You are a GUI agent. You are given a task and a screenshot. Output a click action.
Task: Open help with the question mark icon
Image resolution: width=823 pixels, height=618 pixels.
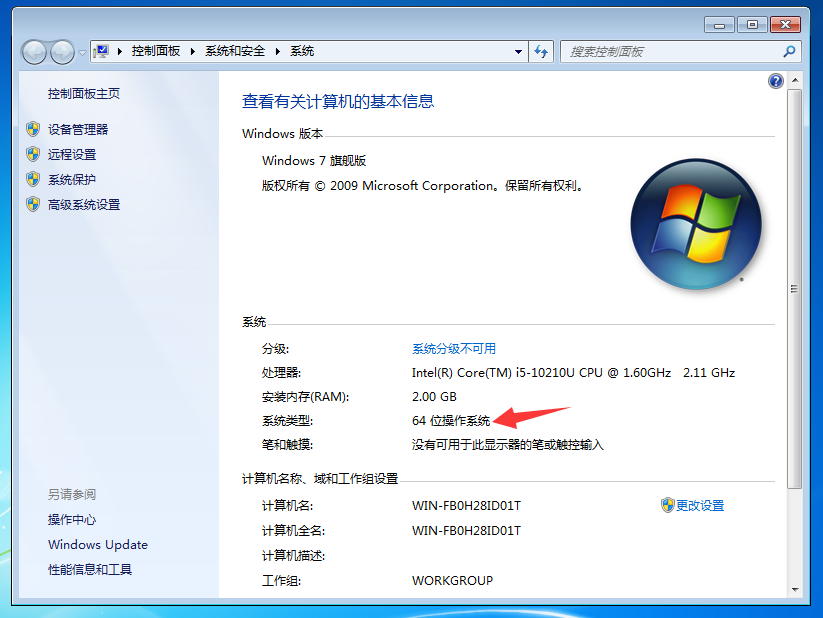point(776,81)
